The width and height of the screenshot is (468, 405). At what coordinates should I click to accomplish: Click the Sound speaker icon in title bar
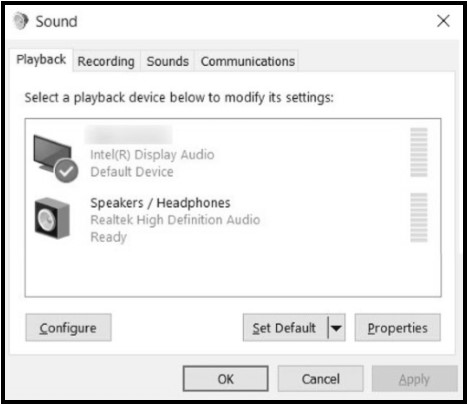pyautogui.click(x=20, y=21)
